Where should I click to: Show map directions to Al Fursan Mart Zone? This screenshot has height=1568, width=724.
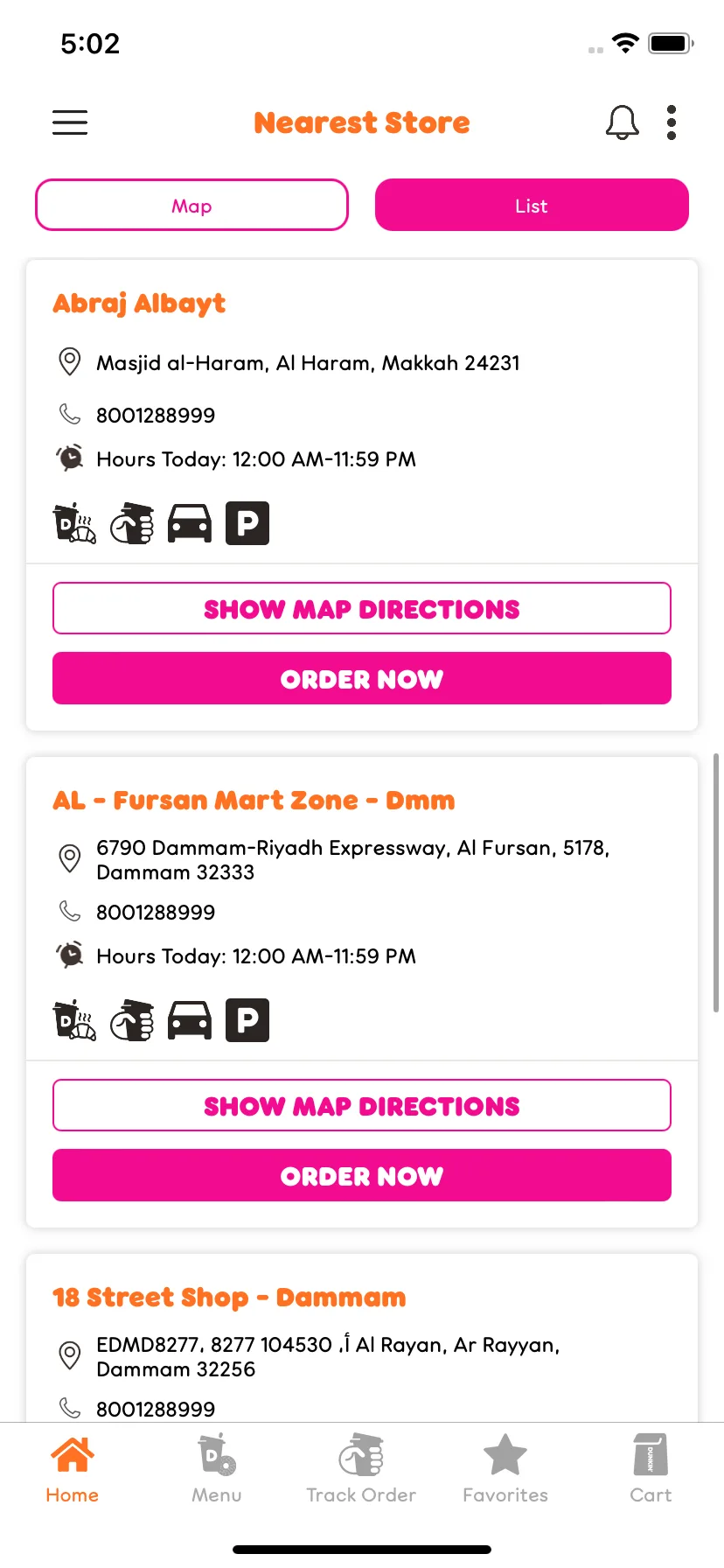coord(362,1105)
